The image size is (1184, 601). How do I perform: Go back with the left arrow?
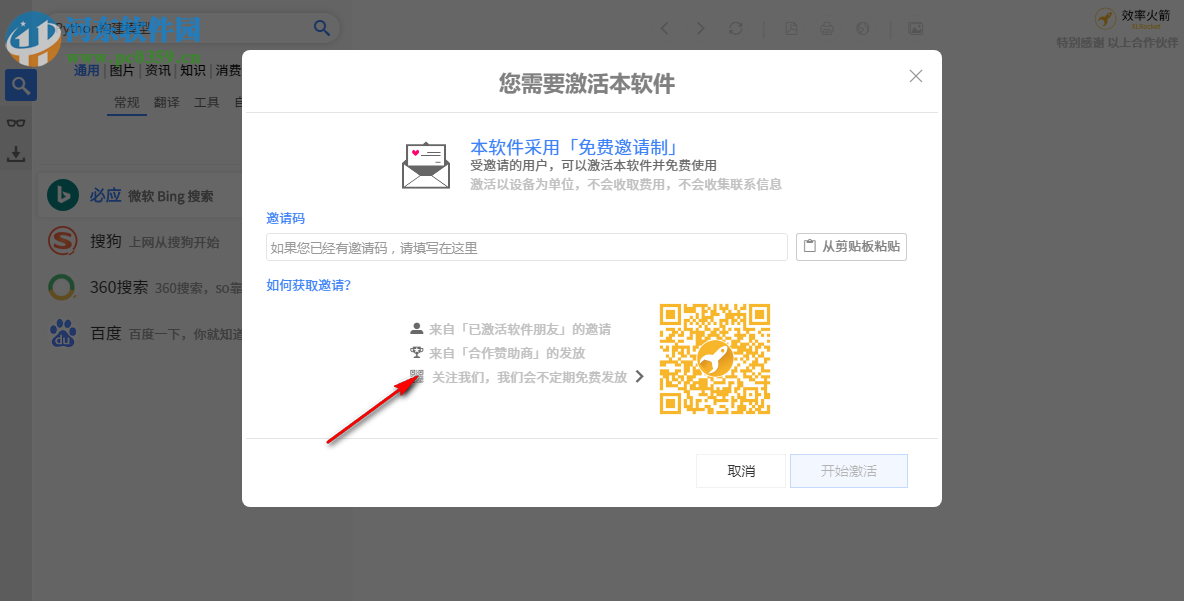pos(664,29)
